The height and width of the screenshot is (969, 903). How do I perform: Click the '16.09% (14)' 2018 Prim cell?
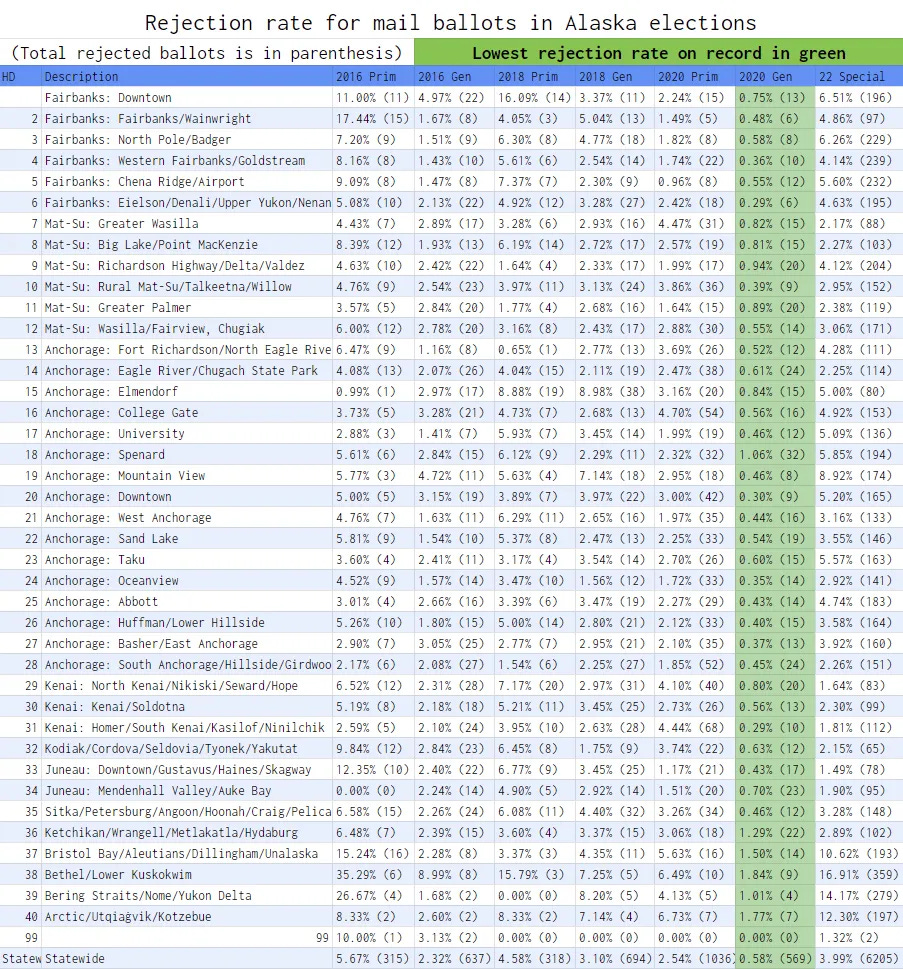point(535,98)
